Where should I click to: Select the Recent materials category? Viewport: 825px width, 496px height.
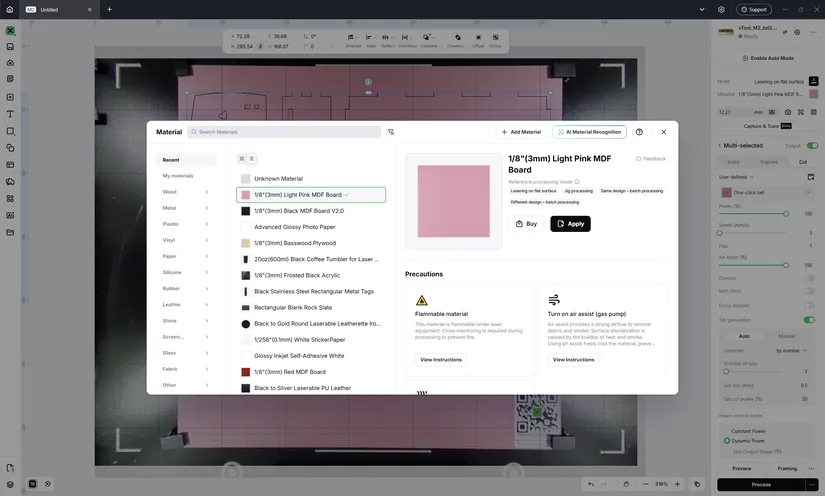click(x=186, y=160)
